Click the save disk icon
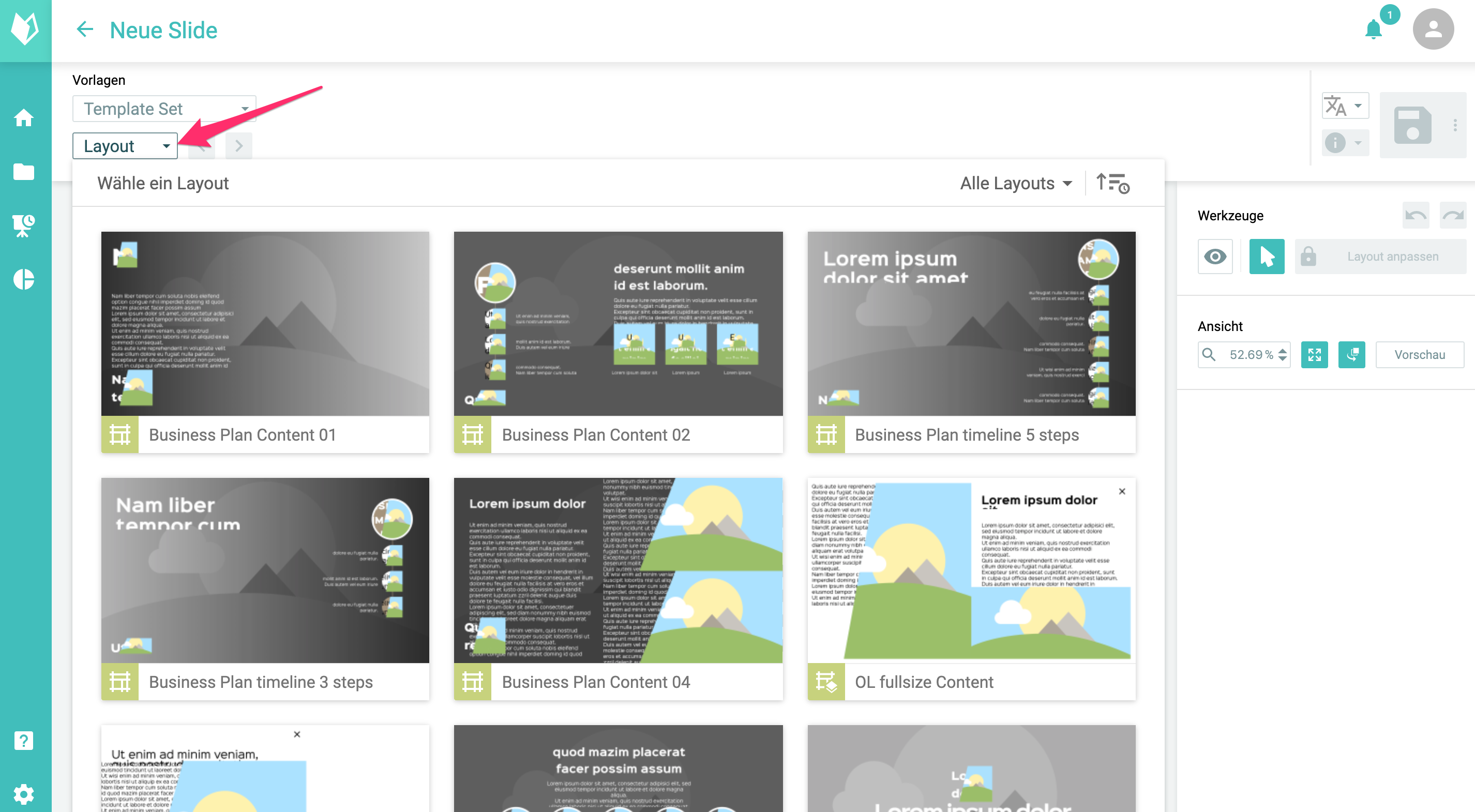The height and width of the screenshot is (812, 1475). click(1412, 125)
